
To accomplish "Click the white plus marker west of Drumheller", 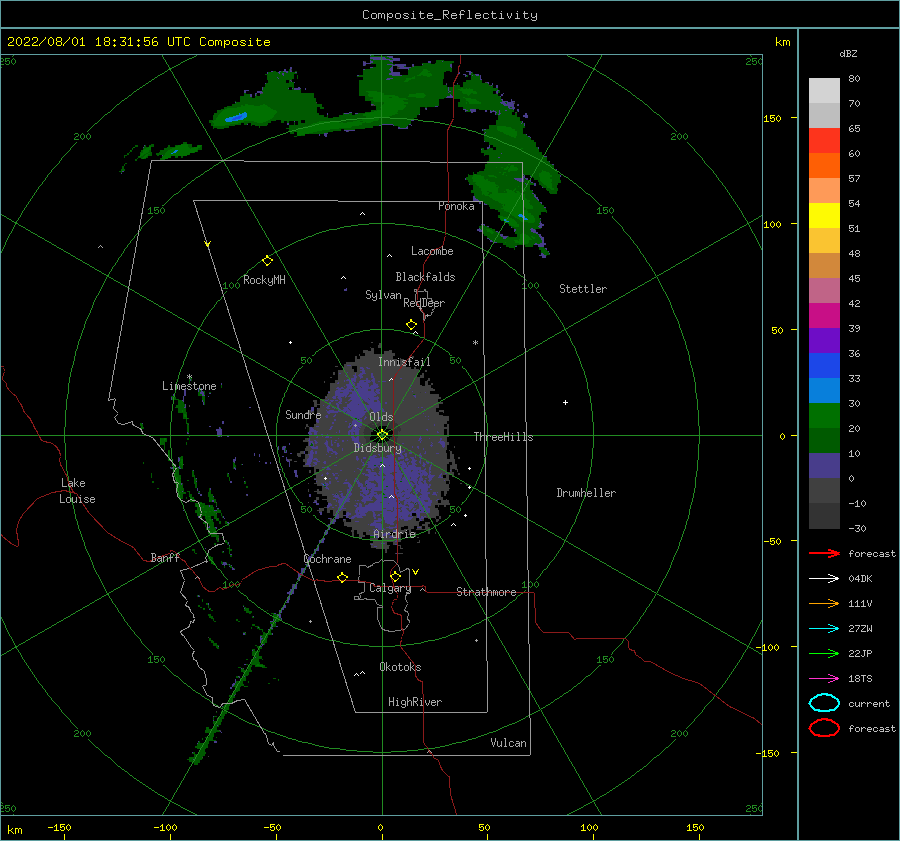I will [x=565, y=402].
